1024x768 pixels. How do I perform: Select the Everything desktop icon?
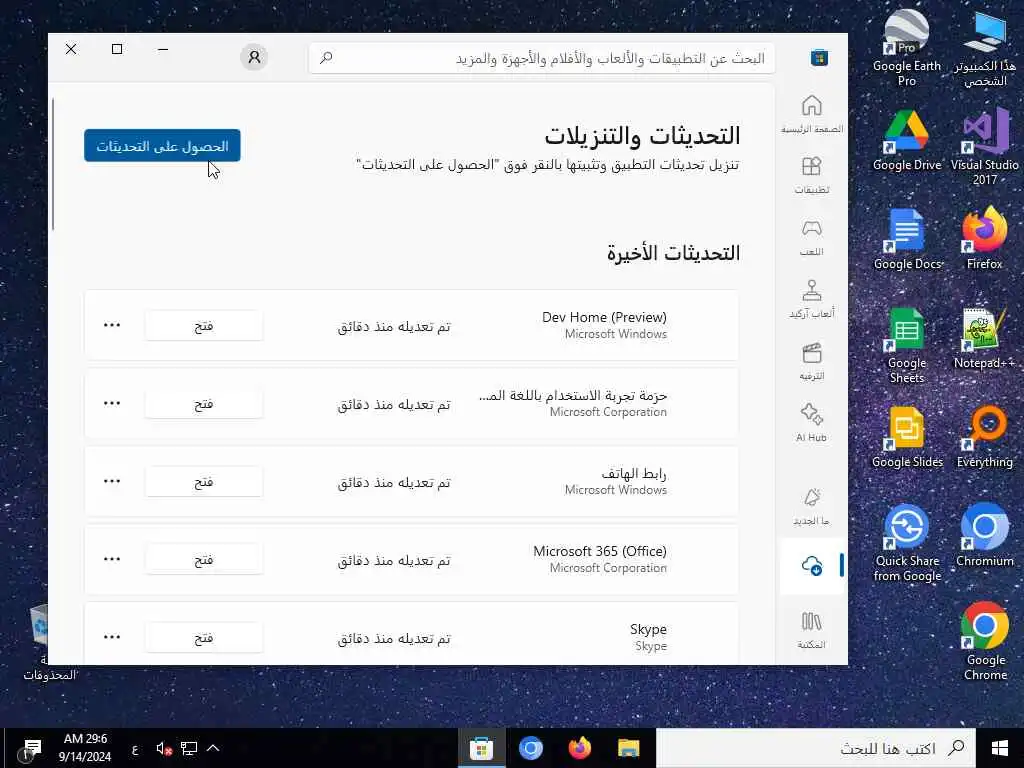tap(985, 438)
